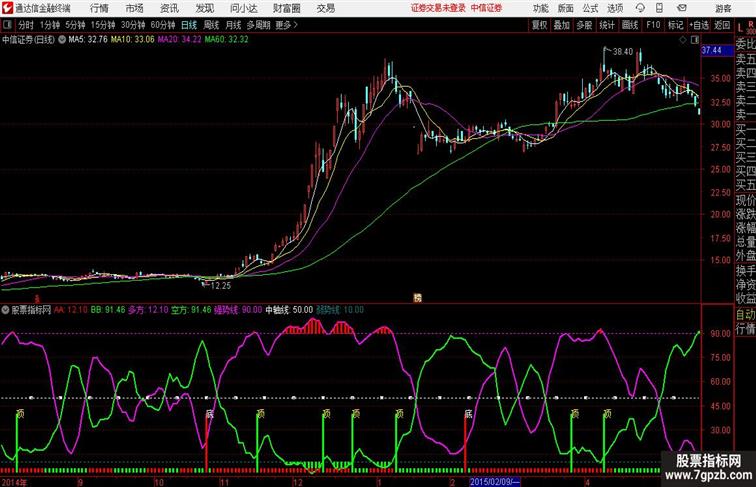Click the 标记 mark button
Viewport: 756px width, 487px height.
point(675,25)
